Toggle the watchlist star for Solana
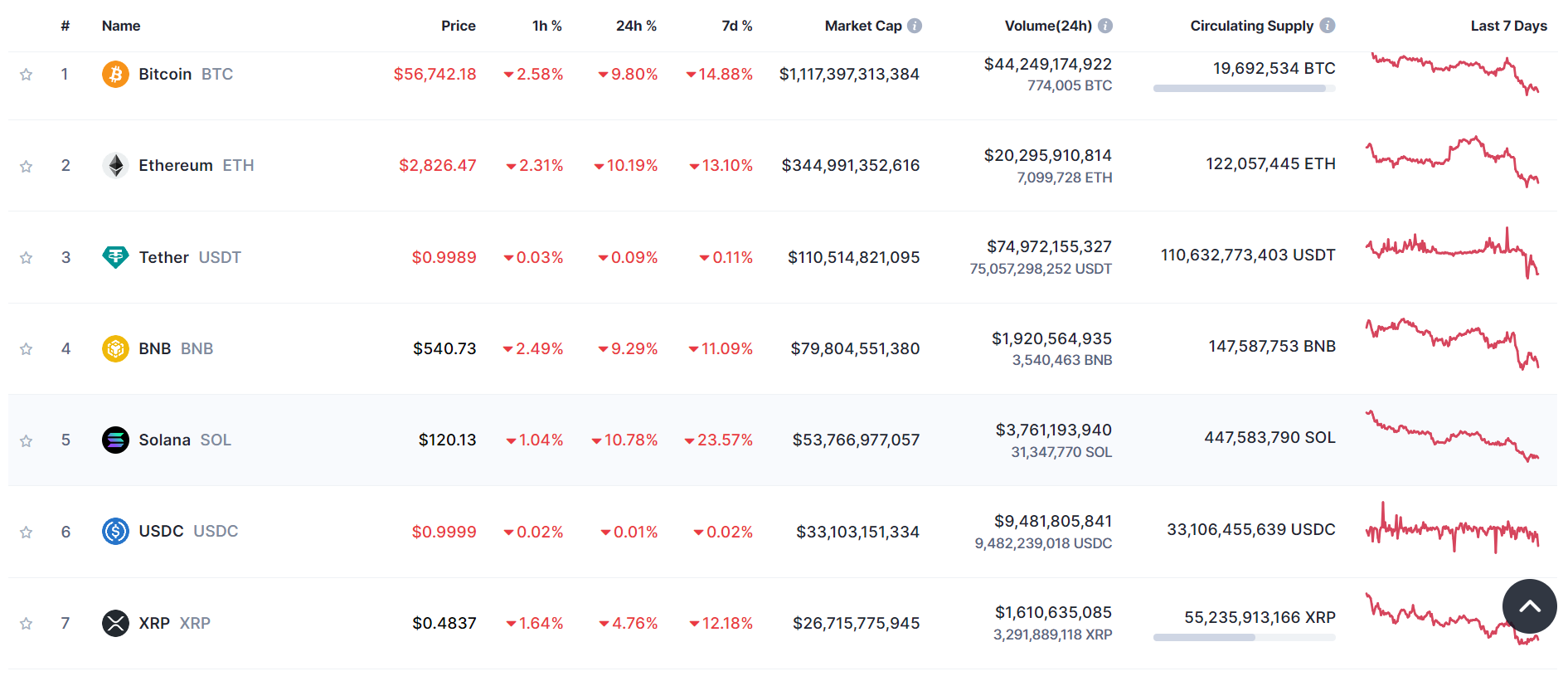The image size is (1568, 676). 27,440
